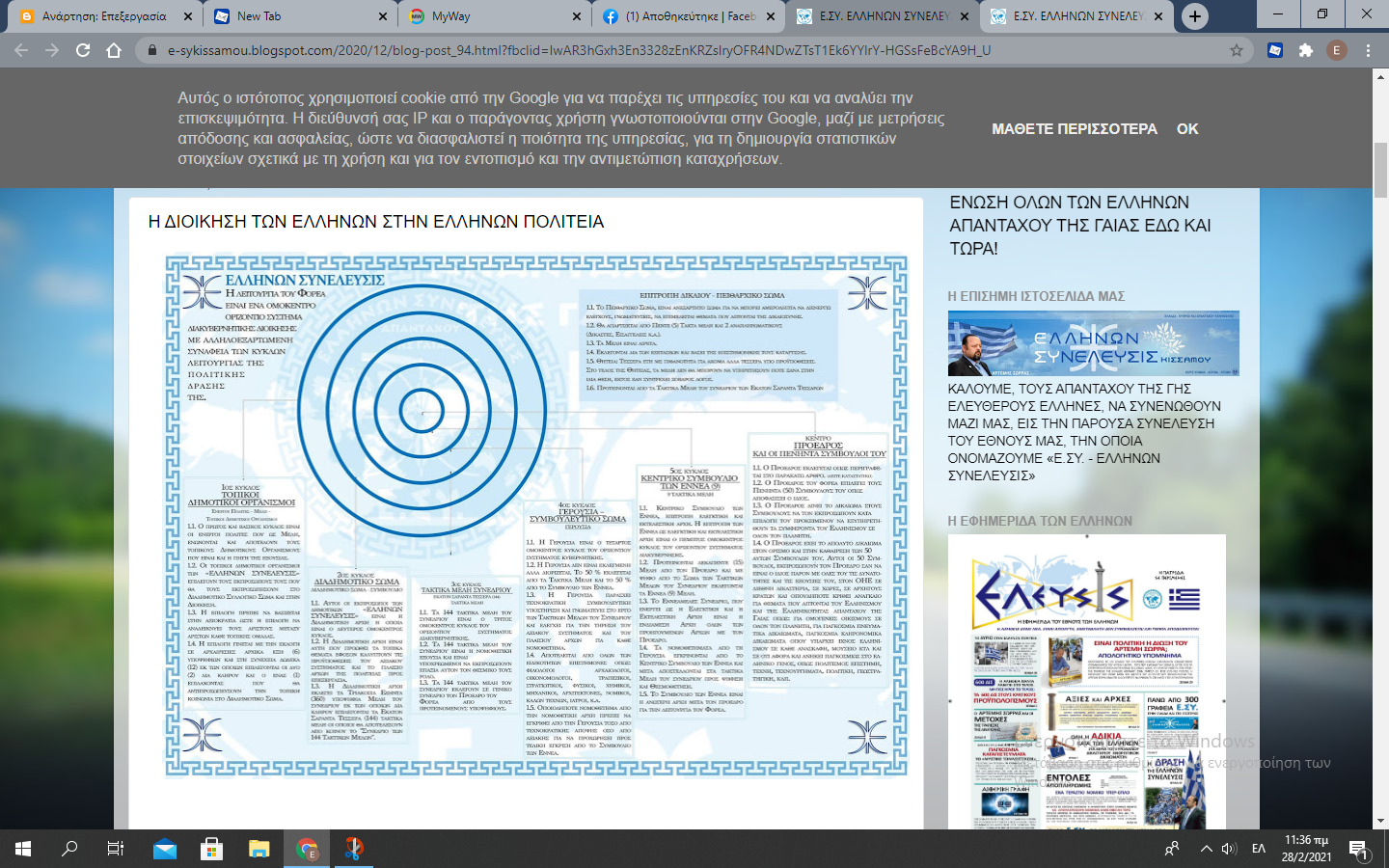Screen dimensions: 1389x868
Task: Click the Η ΕΠΙΣΗΜΗ ΙΣΤΟΣΕΛΙΔΑ ΜΑΣ heading
Action: coord(1036,296)
